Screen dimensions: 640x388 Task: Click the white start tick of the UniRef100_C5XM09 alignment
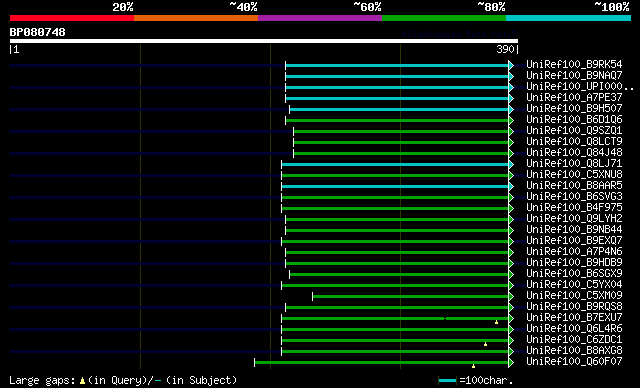[313, 297]
